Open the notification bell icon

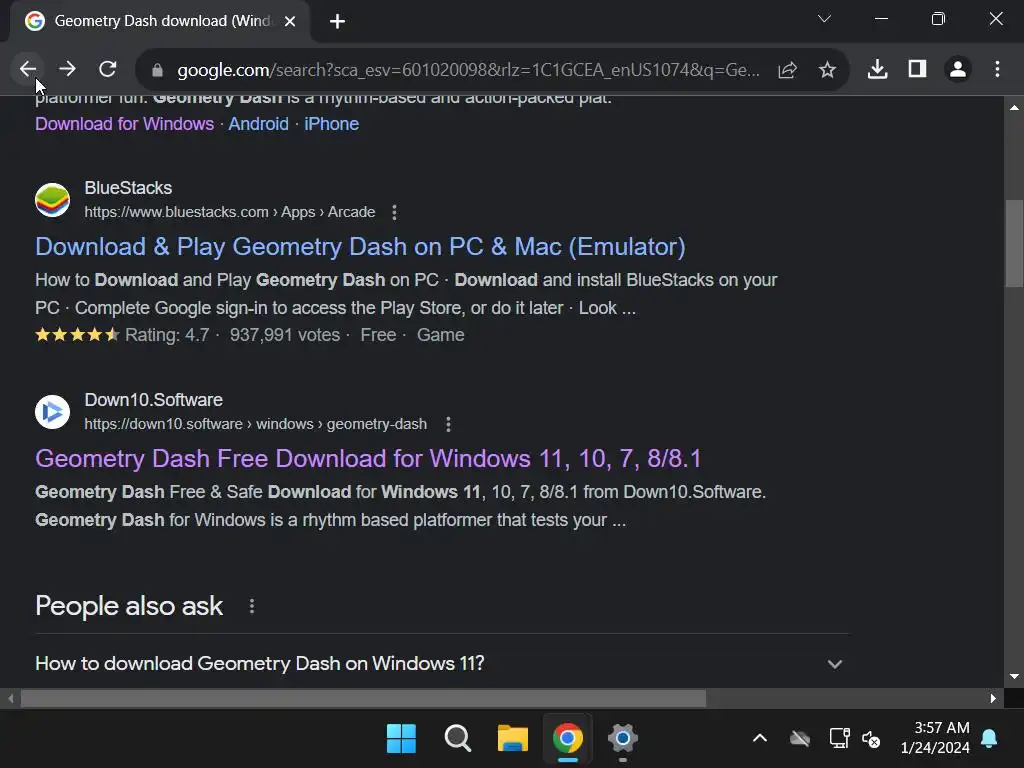(989, 739)
